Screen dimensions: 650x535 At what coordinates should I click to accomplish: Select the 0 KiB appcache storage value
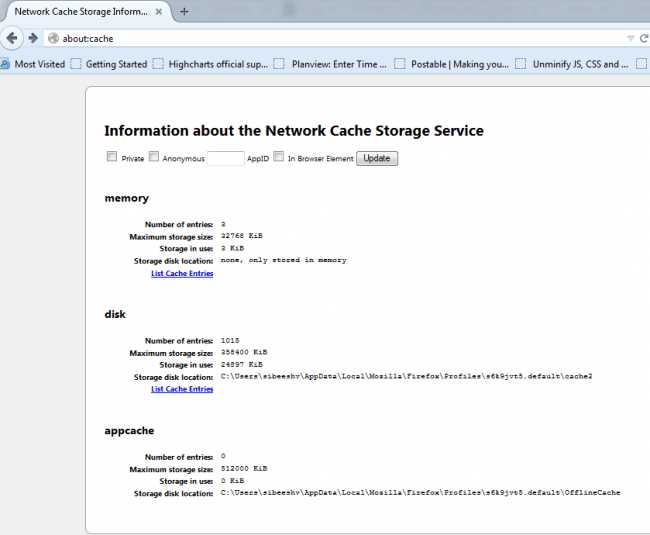click(232, 481)
